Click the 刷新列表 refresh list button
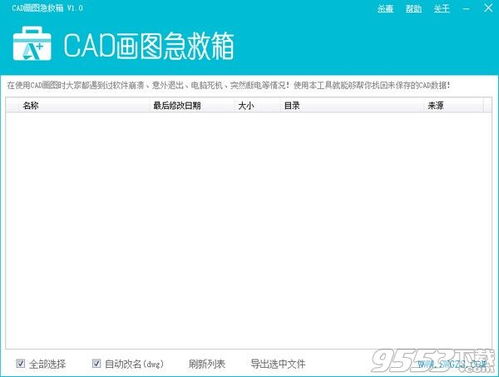Viewport: 499px width, 377px height. tap(207, 364)
